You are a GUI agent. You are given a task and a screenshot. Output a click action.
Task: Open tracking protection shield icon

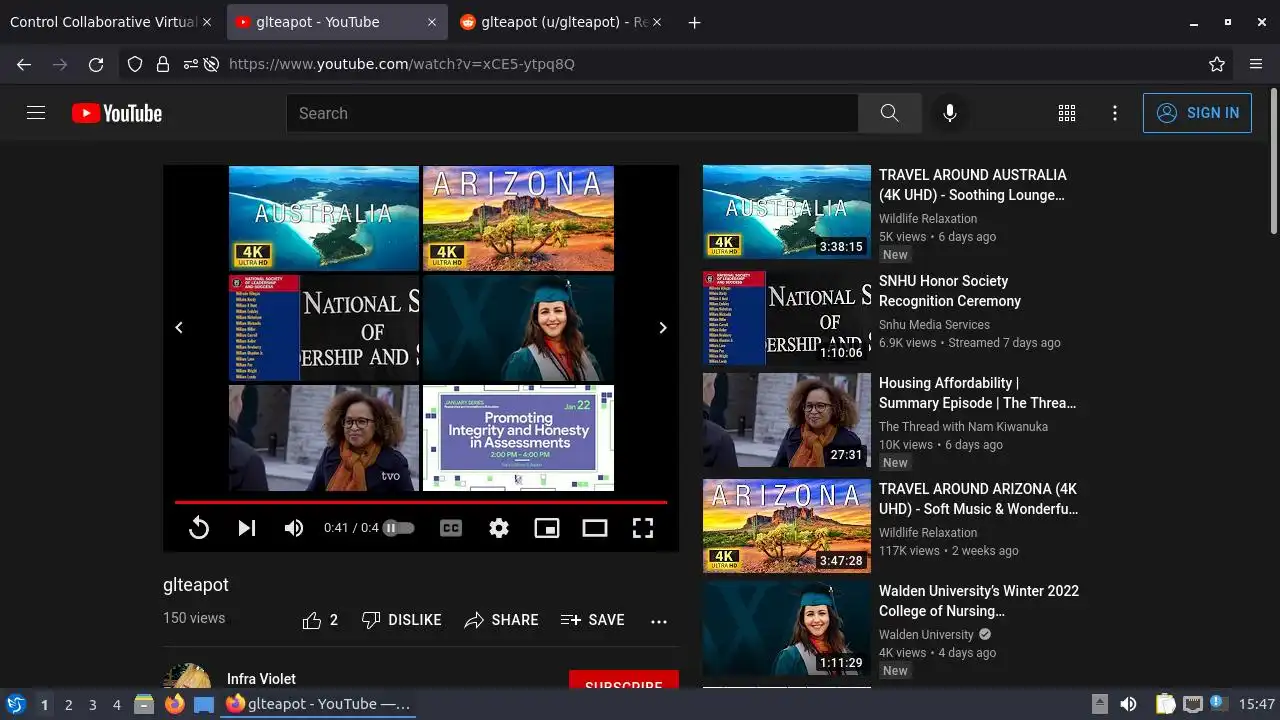tap(135, 64)
